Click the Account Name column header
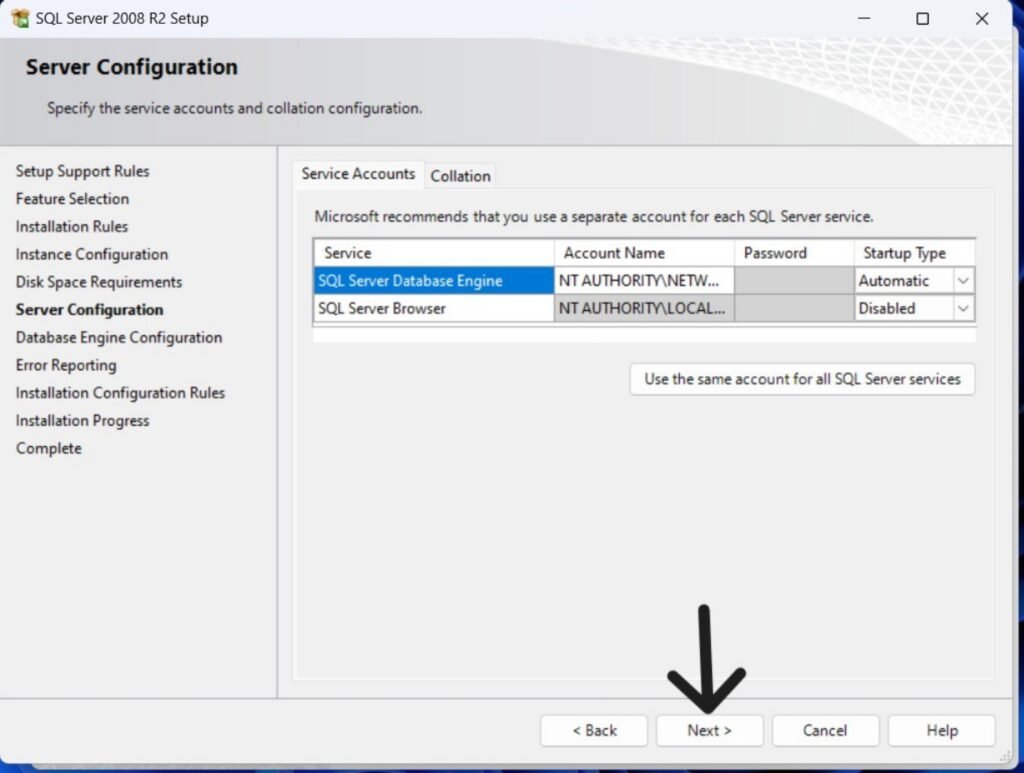The height and width of the screenshot is (773, 1024). point(644,253)
